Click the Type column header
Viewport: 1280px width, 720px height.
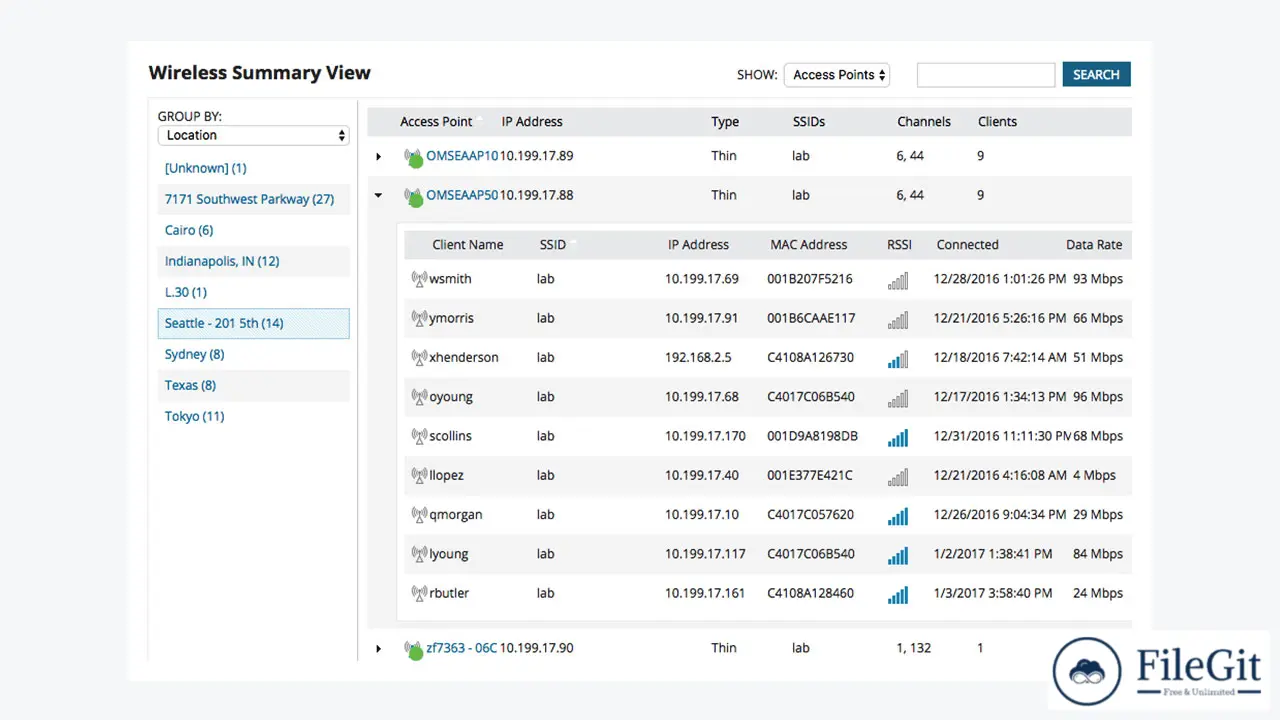click(725, 122)
